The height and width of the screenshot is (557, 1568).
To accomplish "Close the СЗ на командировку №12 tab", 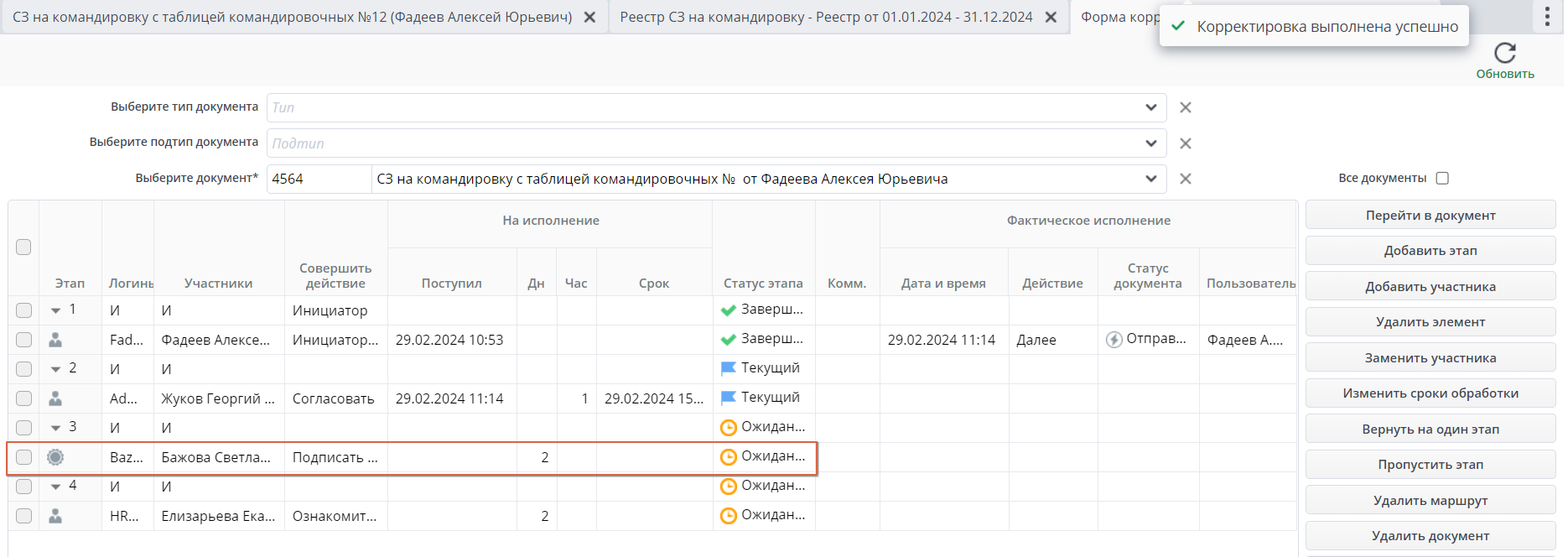I will 589,17.
